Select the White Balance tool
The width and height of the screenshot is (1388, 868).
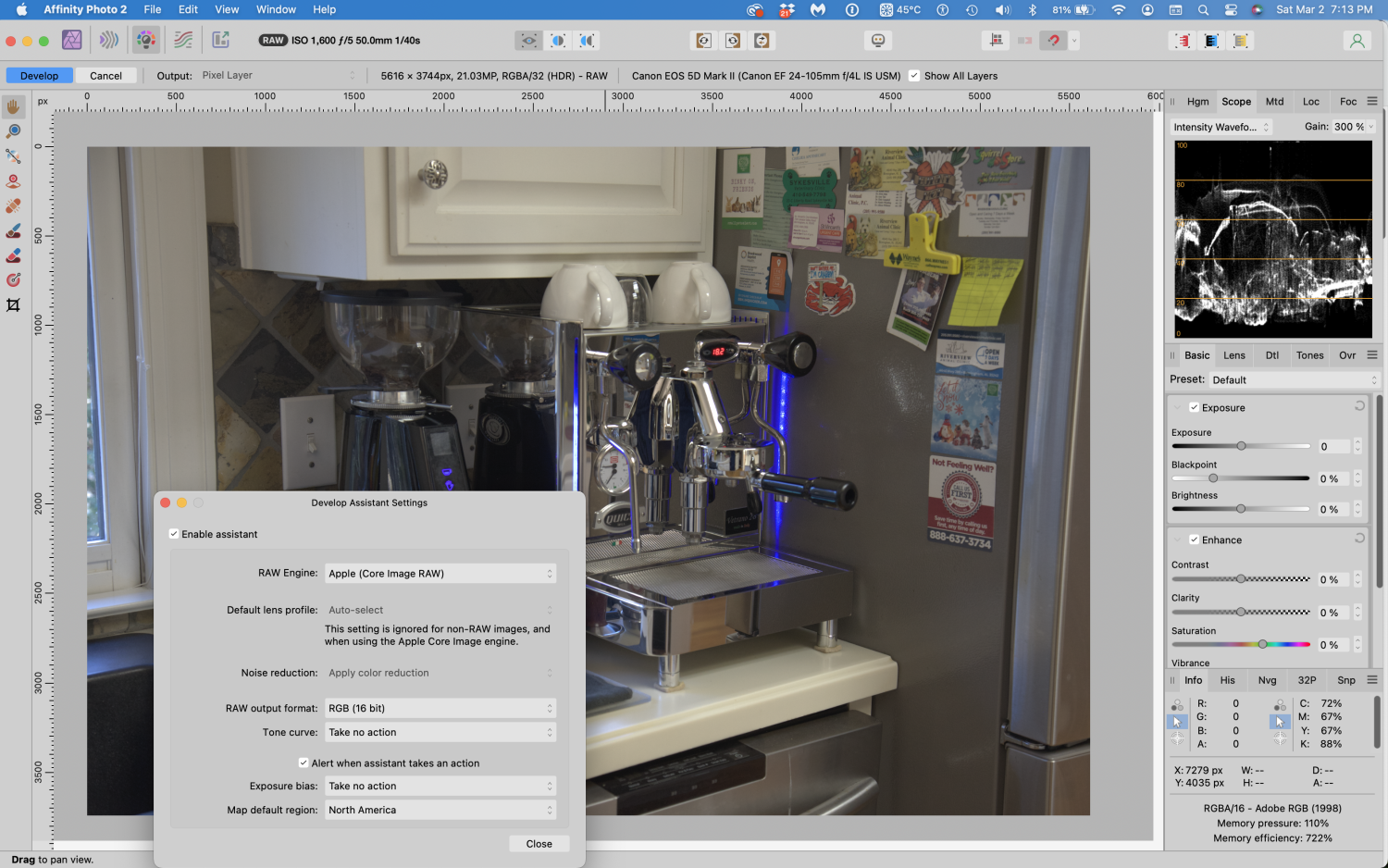(13, 155)
